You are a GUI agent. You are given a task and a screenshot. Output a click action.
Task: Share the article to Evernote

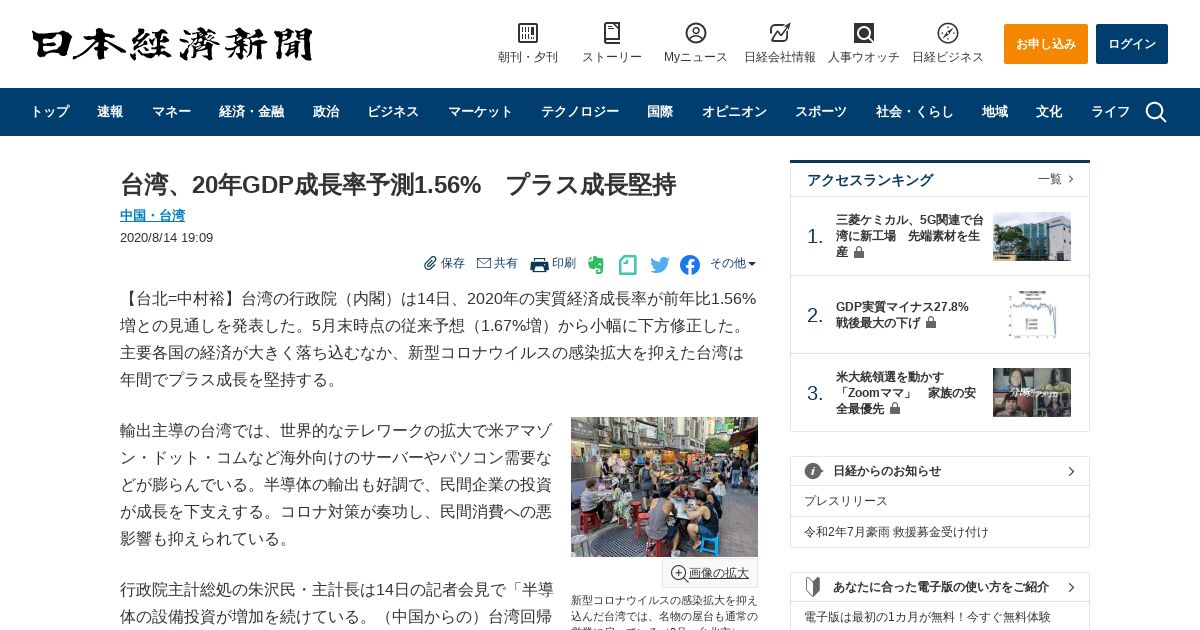[596, 265]
